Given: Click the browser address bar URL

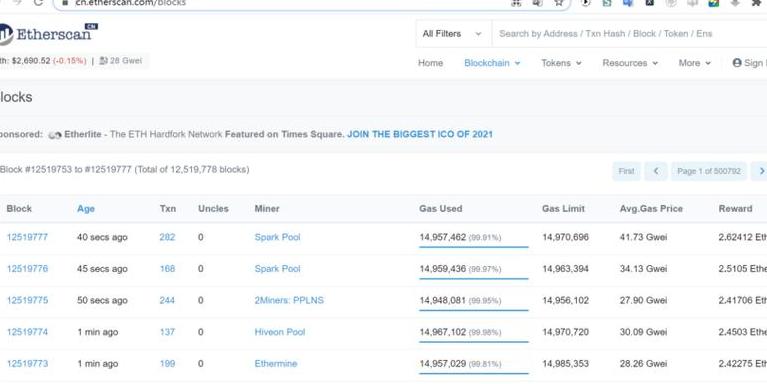Looking at the screenshot, I should coord(131,3).
